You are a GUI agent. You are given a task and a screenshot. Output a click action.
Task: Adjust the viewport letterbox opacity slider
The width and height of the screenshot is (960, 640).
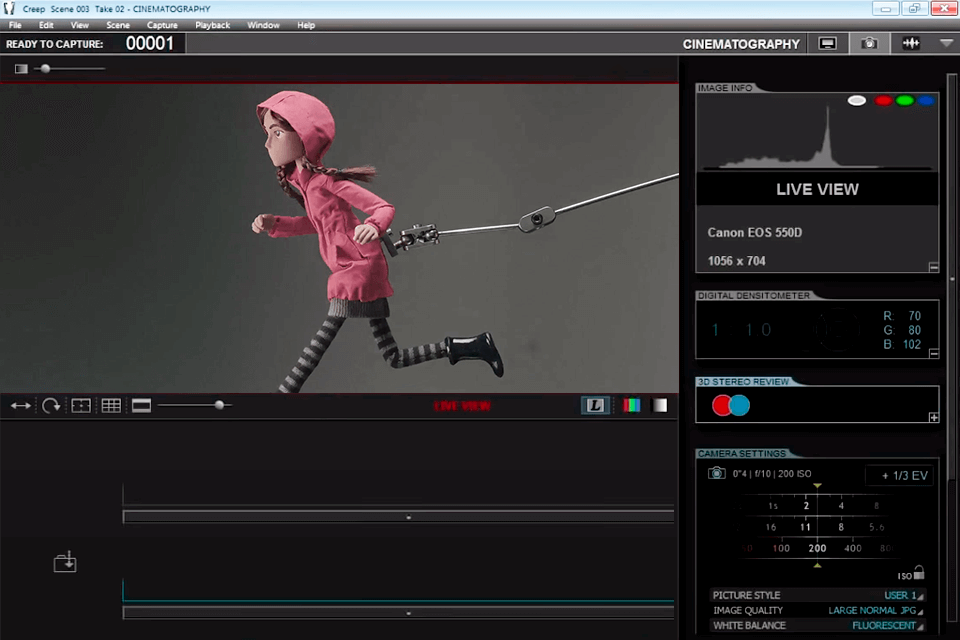pos(220,405)
